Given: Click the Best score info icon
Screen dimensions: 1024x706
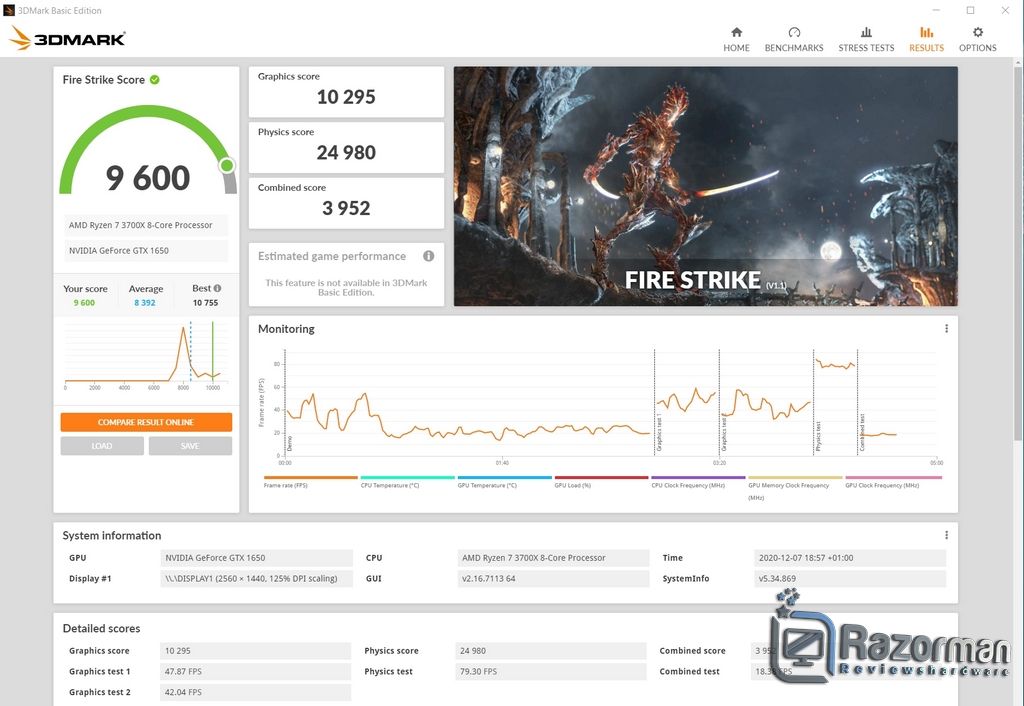Looking at the screenshot, I should click(x=217, y=288).
